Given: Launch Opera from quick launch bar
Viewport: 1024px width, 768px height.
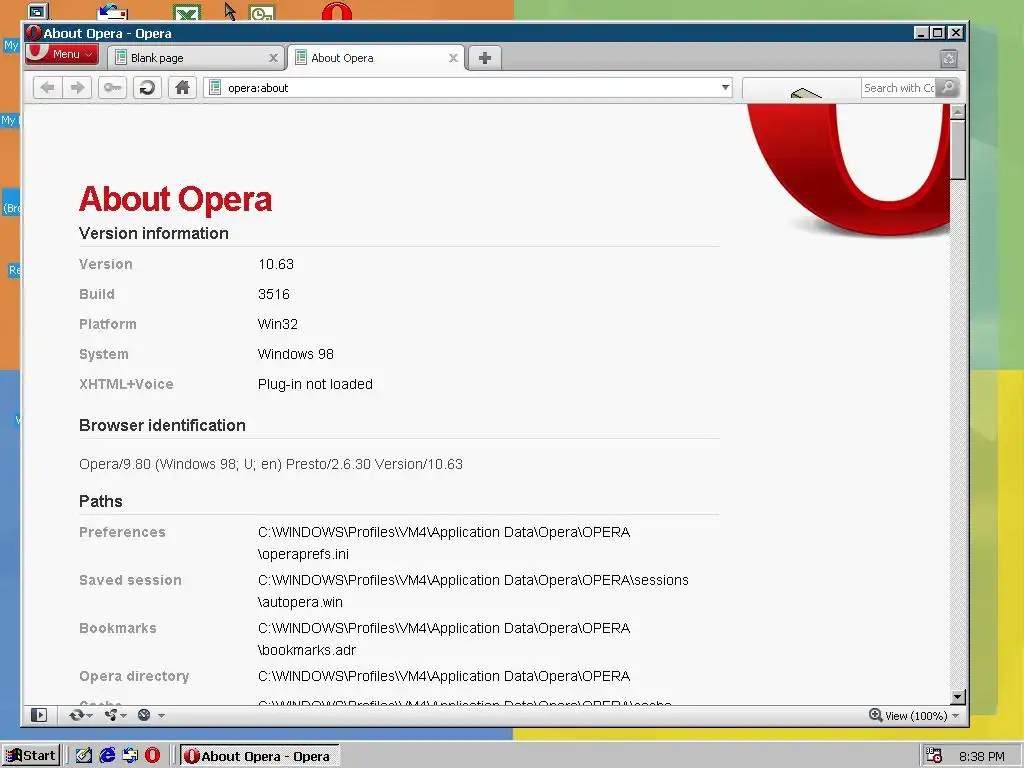Looking at the screenshot, I should coord(152,756).
